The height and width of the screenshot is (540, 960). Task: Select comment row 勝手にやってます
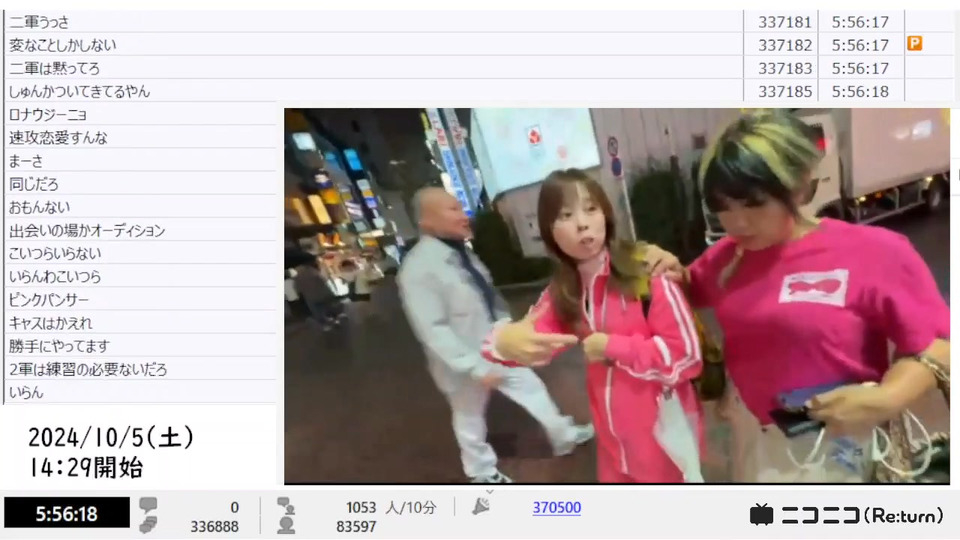click(140, 347)
